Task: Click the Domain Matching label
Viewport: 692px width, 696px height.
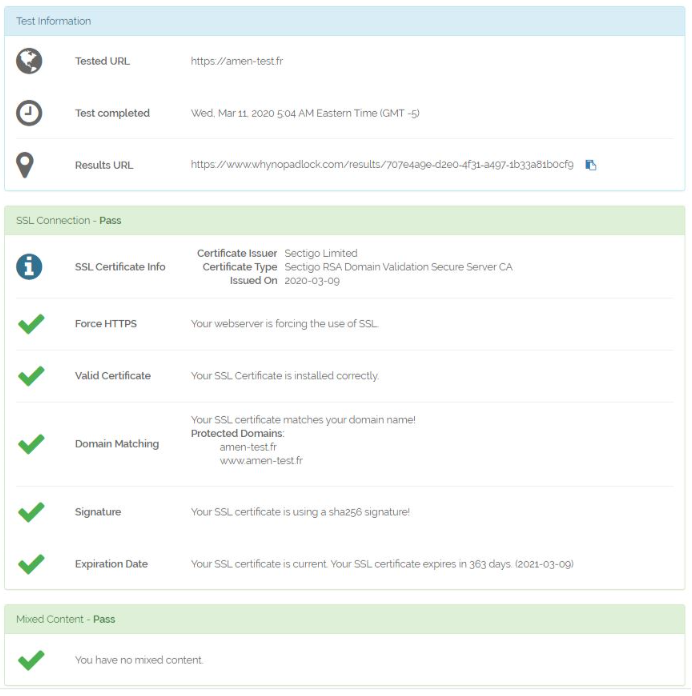Action: pyautogui.click(x=117, y=444)
